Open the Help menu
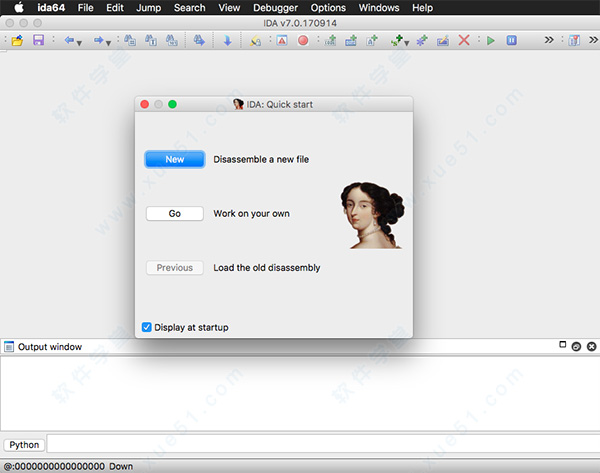The width and height of the screenshot is (600, 473). [x=422, y=8]
